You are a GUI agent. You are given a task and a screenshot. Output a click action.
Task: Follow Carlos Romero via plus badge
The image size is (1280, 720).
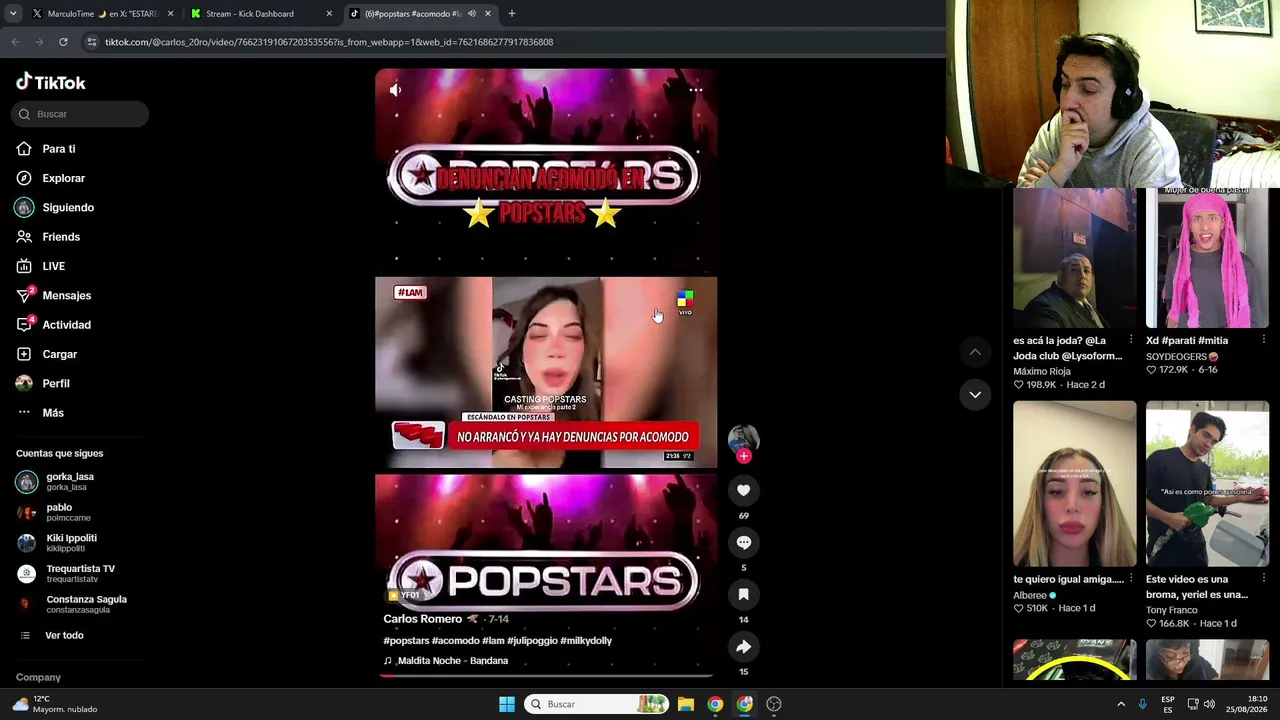click(743, 456)
